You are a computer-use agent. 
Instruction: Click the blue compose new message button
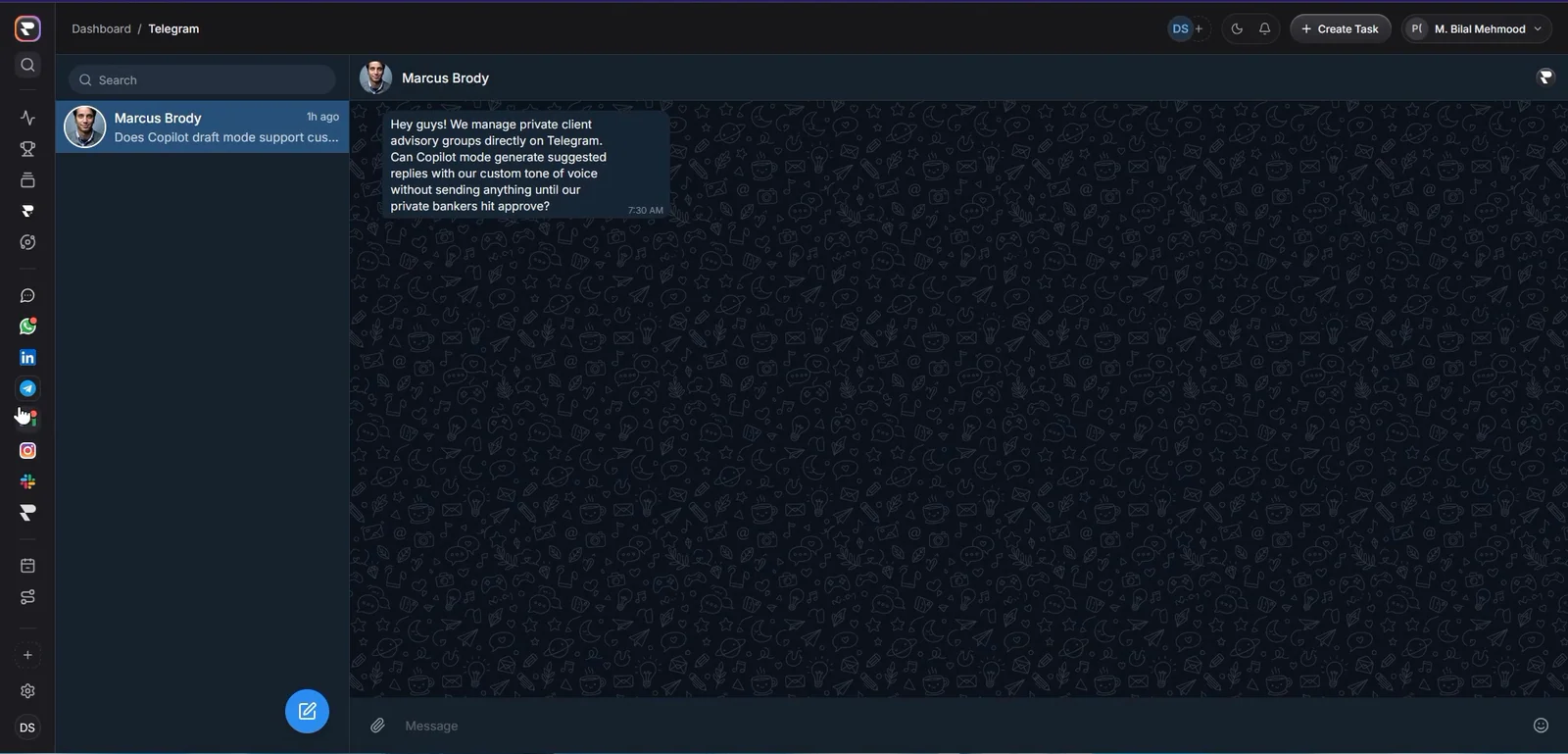tap(307, 712)
